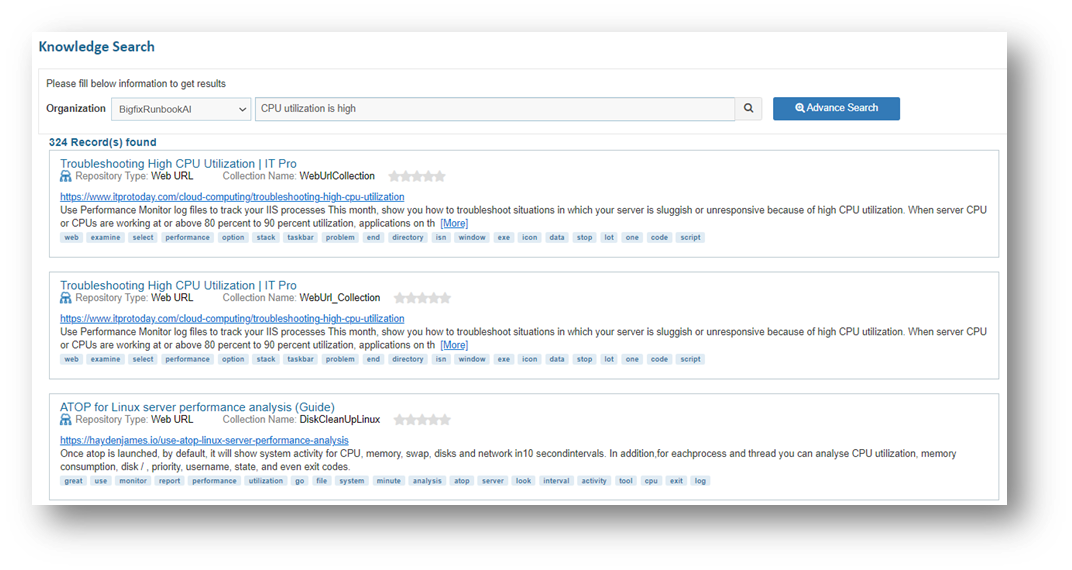1072x570 pixels.
Task: Click repository icon of first search result
Action: [66, 176]
